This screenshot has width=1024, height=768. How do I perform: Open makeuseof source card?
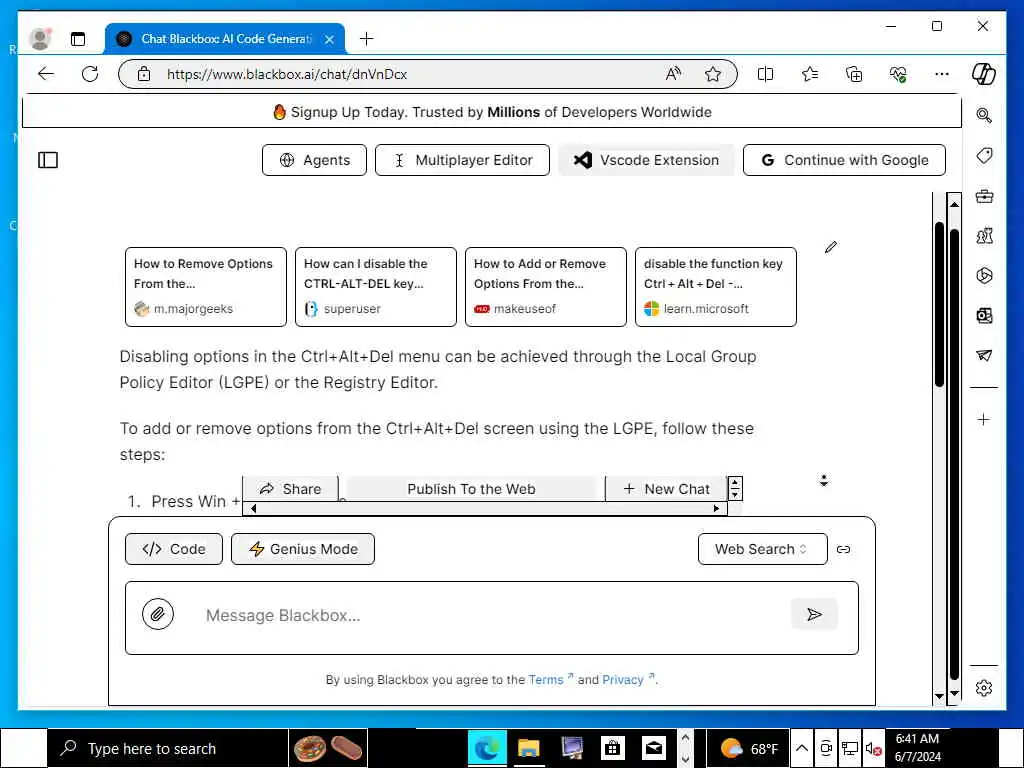point(545,287)
